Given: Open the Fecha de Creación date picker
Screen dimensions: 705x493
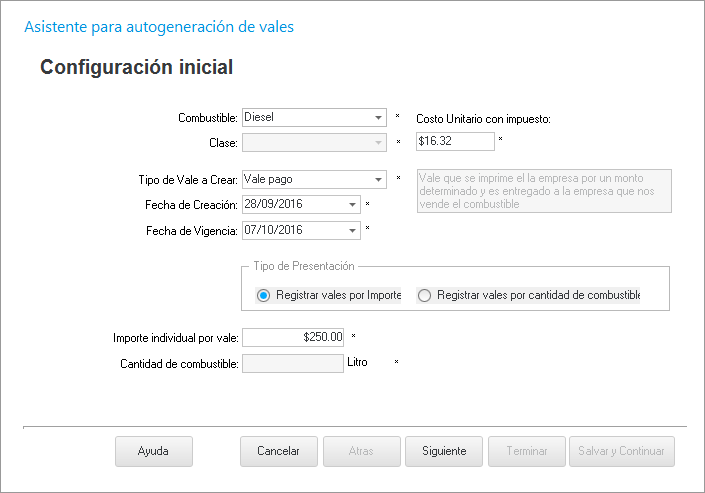Looking at the screenshot, I should pyautogui.click(x=352, y=205).
